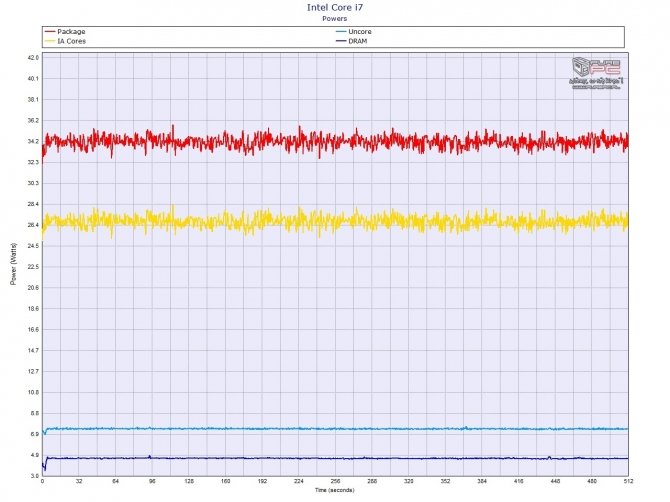
Task: Click the IA Cores legend entry
Action: pyautogui.click(x=65, y=41)
